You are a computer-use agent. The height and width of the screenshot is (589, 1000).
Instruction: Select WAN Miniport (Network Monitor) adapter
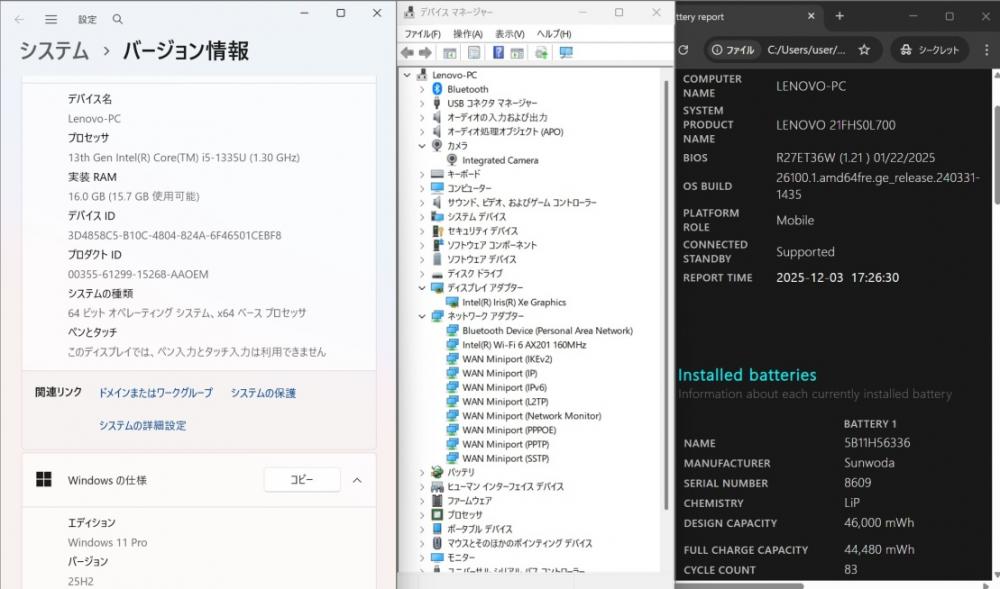(531, 416)
